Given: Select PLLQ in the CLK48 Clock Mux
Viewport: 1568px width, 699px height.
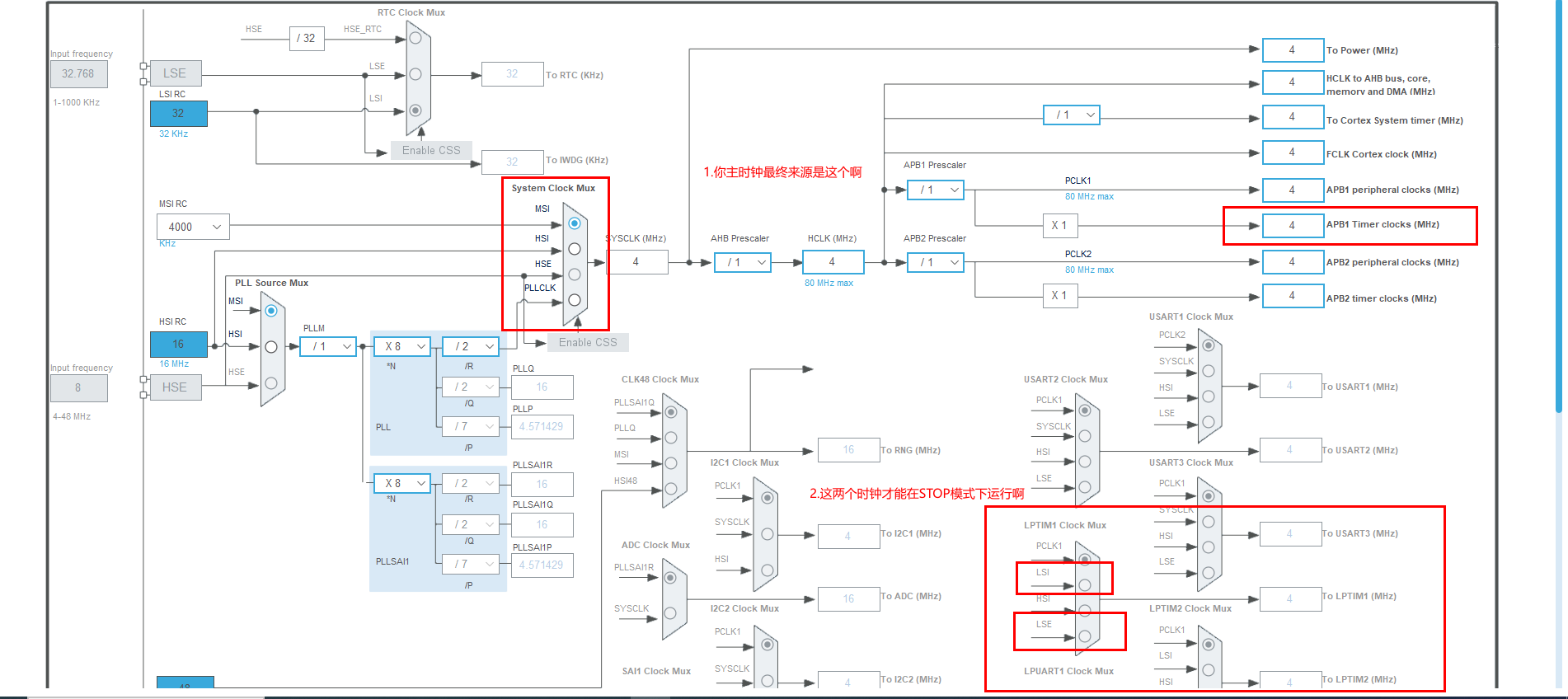Looking at the screenshot, I should pyautogui.click(x=671, y=438).
